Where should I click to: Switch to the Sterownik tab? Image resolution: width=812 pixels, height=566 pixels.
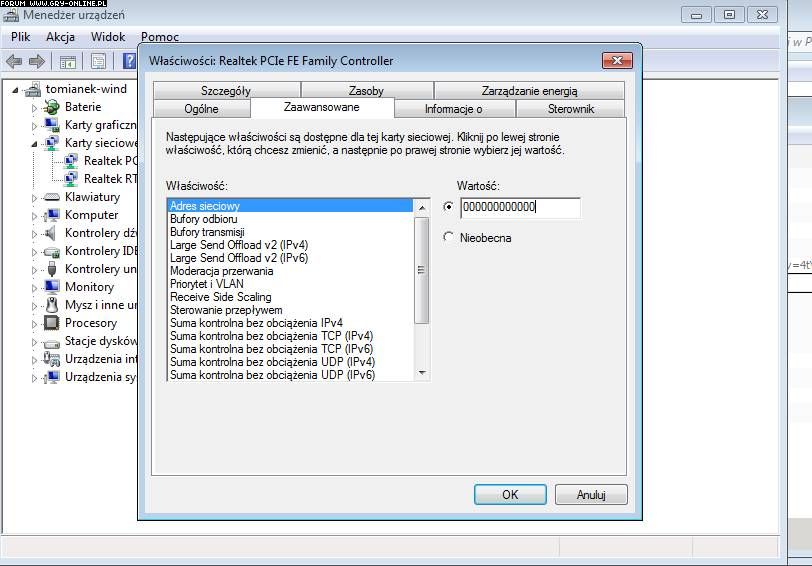[571, 109]
